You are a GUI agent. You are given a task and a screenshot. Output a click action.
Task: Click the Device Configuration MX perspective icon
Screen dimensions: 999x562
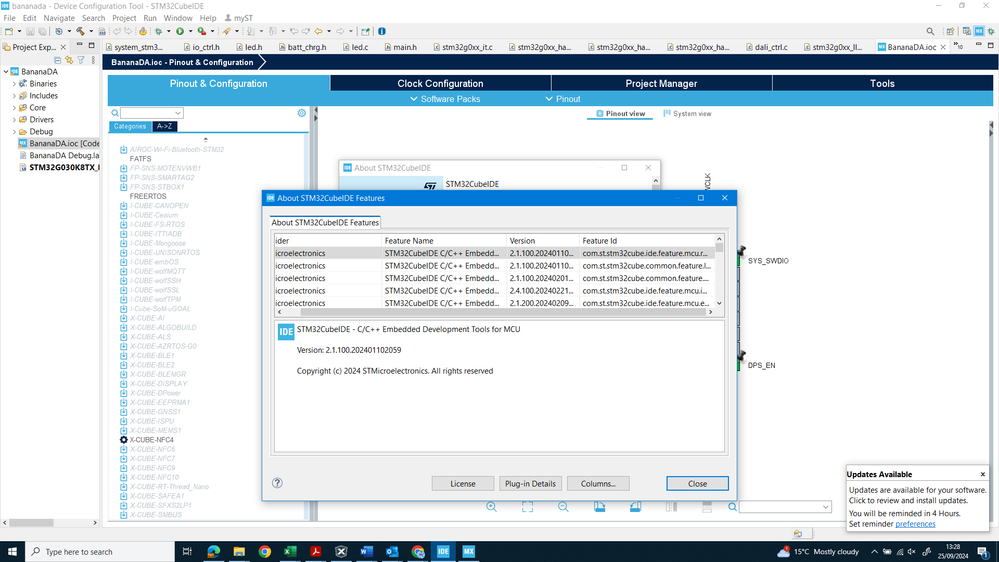point(979,31)
